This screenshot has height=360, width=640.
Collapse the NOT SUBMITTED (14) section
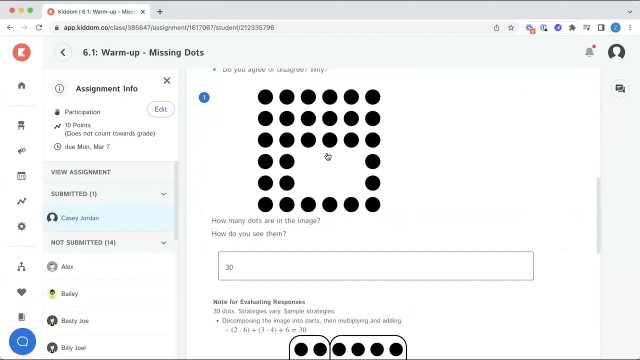[163, 243]
